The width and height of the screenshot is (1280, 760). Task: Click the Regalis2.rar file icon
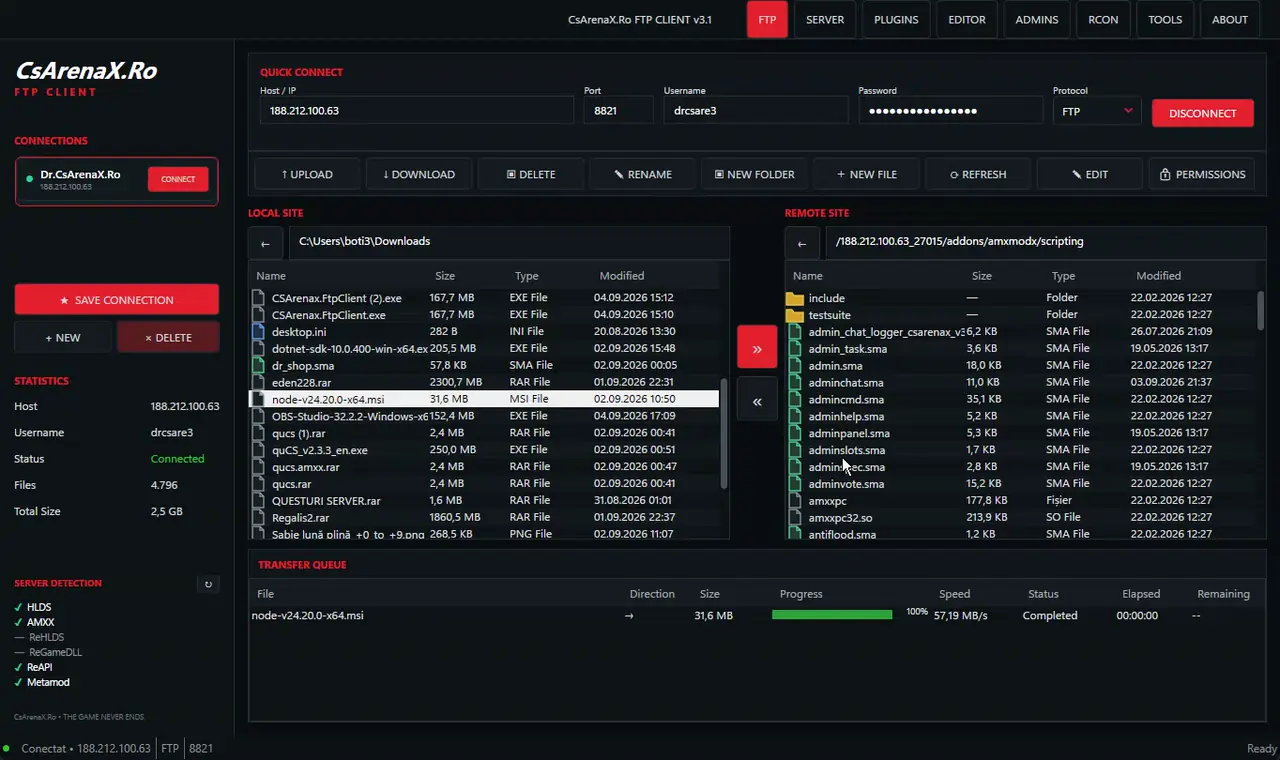click(259, 518)
